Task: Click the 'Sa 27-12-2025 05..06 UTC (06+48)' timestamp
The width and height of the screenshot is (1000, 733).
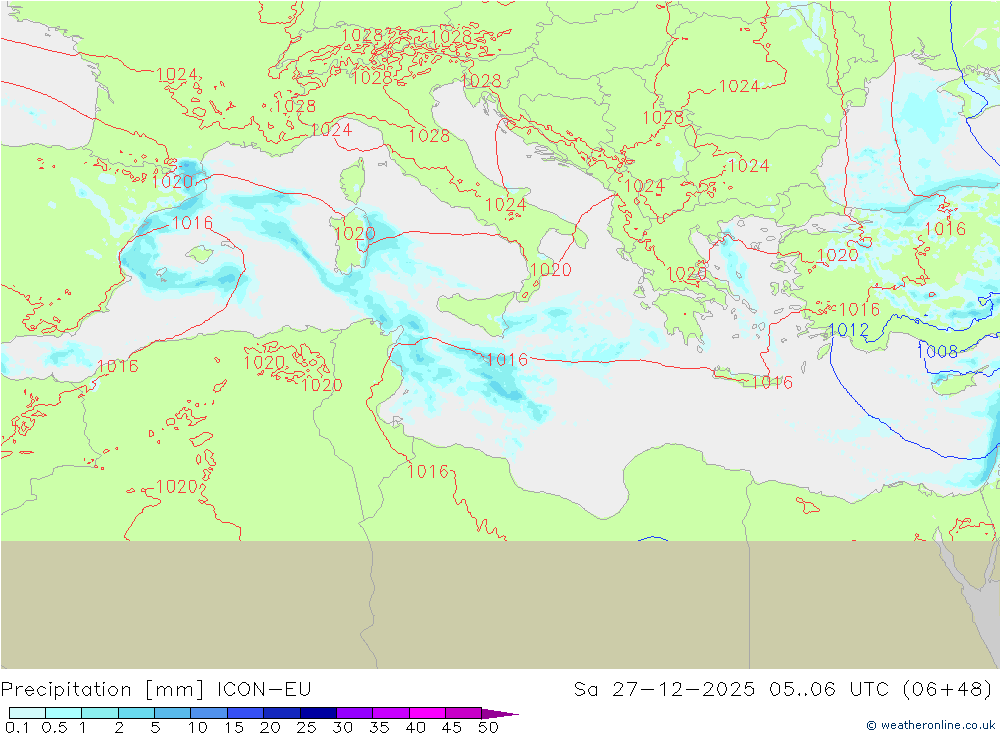Action: tap(783, 690)
